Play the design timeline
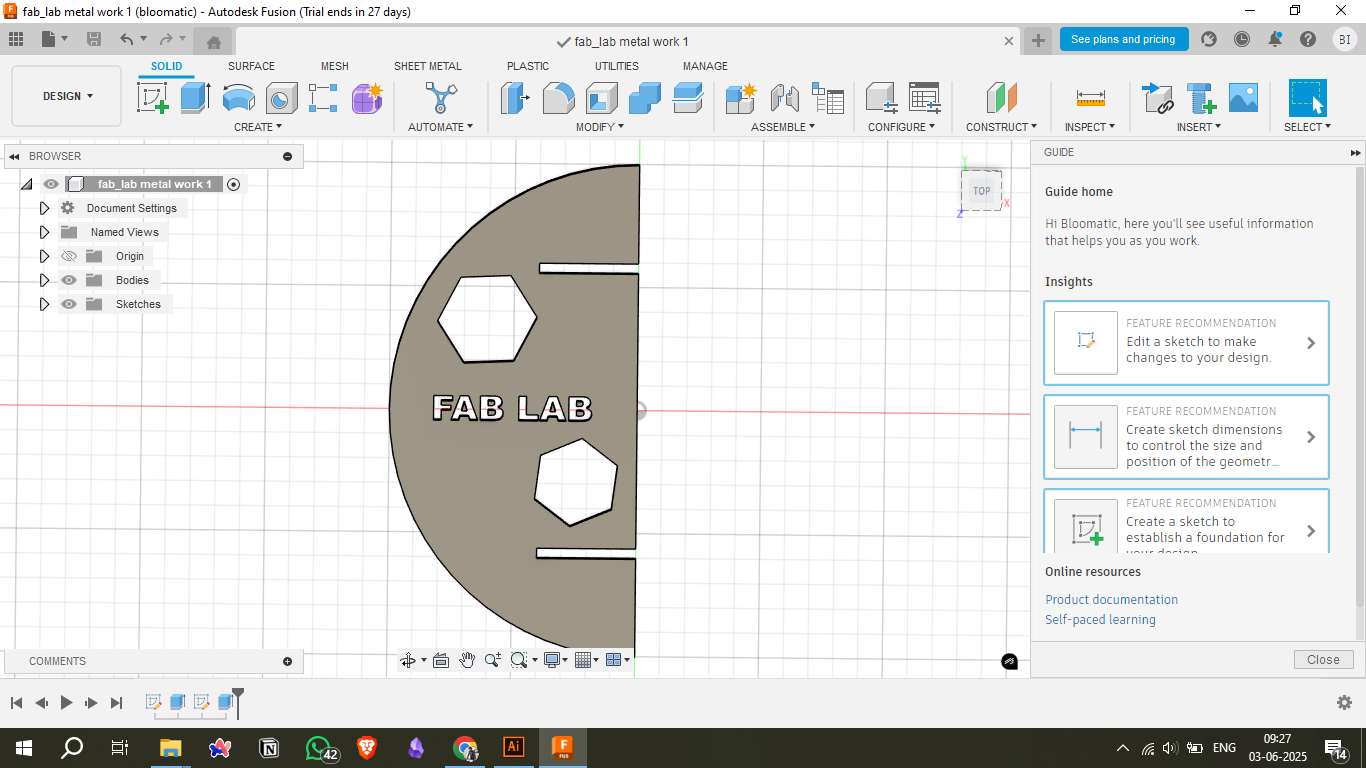This screenshot has height=768, width=1366. tap(66, 703)
